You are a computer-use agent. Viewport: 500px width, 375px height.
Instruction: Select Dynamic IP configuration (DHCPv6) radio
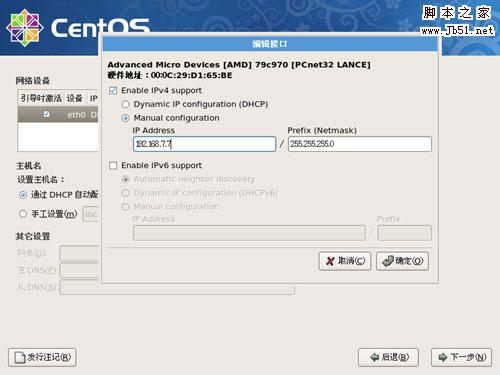125,193
